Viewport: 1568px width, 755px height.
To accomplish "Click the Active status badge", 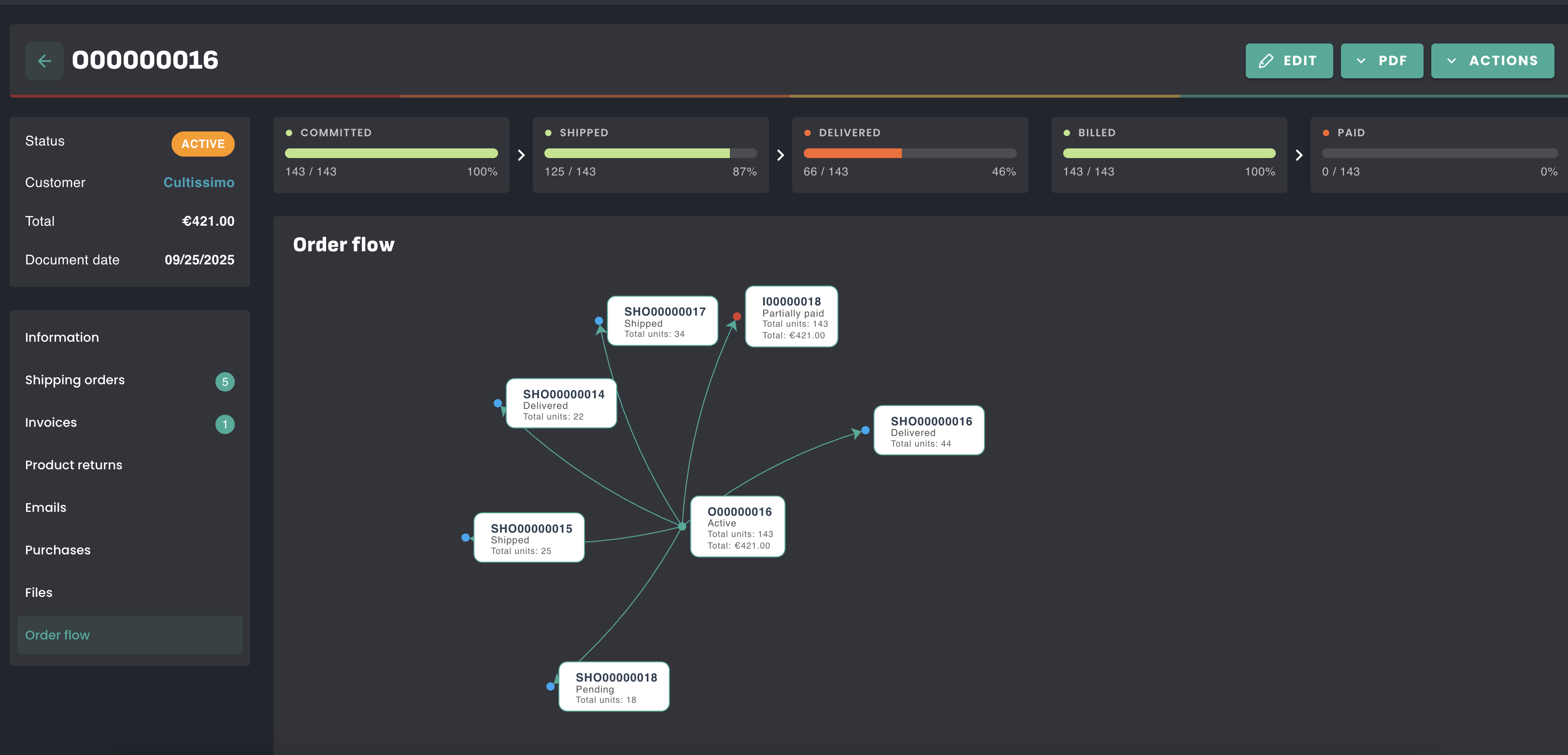I will (203, 144).
